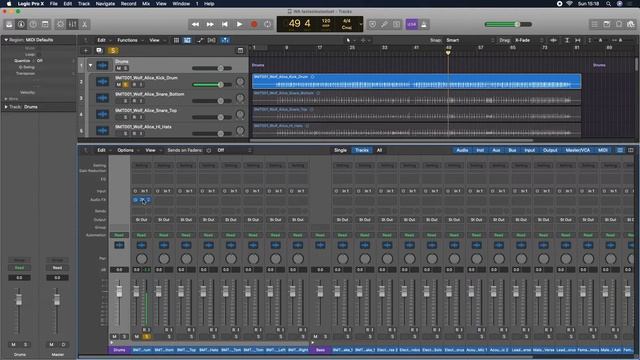Show the Smart Controls from control bar

click(60, 24)
